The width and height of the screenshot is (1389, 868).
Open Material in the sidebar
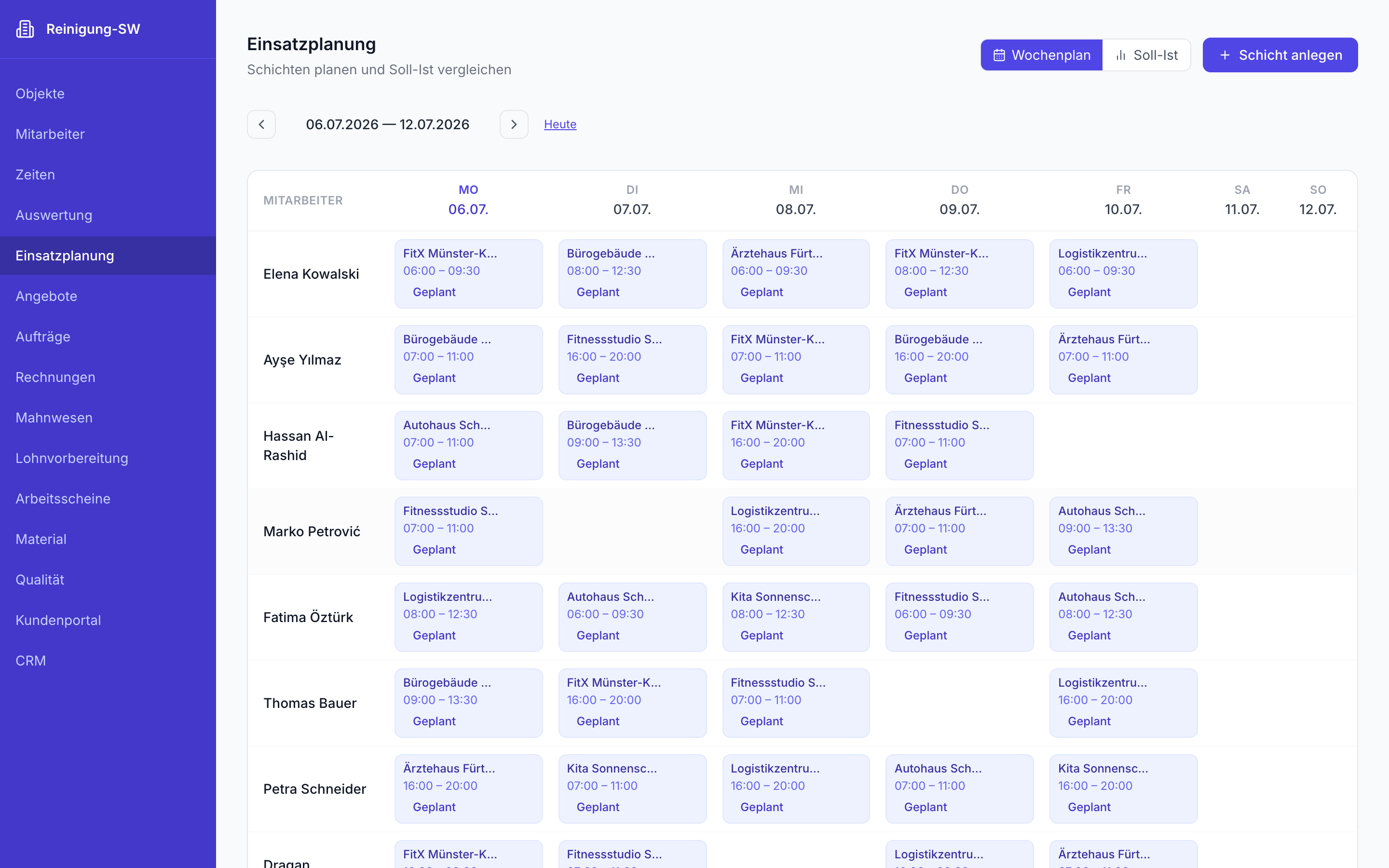click(108, 539)
